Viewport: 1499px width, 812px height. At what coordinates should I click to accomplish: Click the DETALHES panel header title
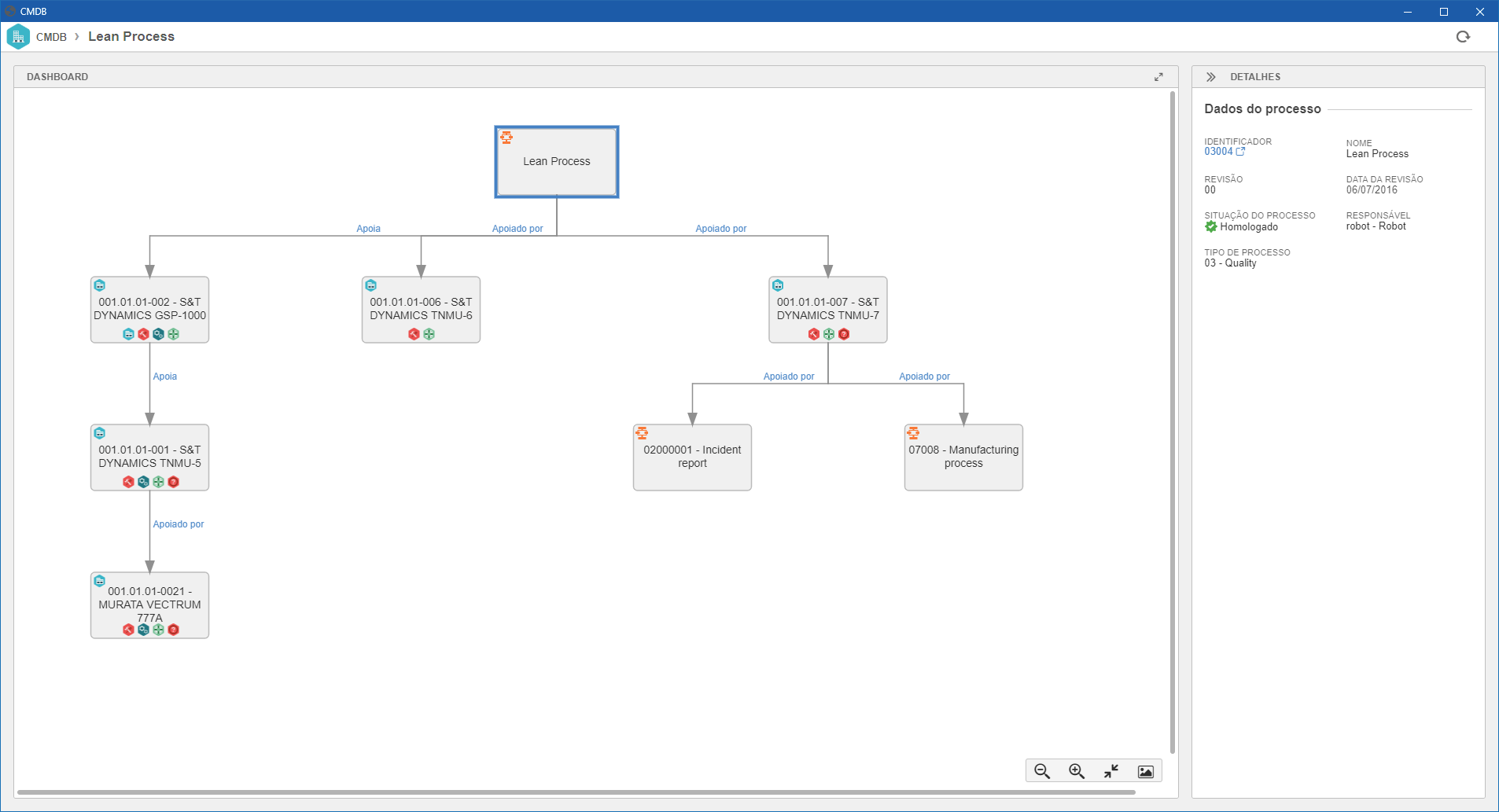[1255, 76]
